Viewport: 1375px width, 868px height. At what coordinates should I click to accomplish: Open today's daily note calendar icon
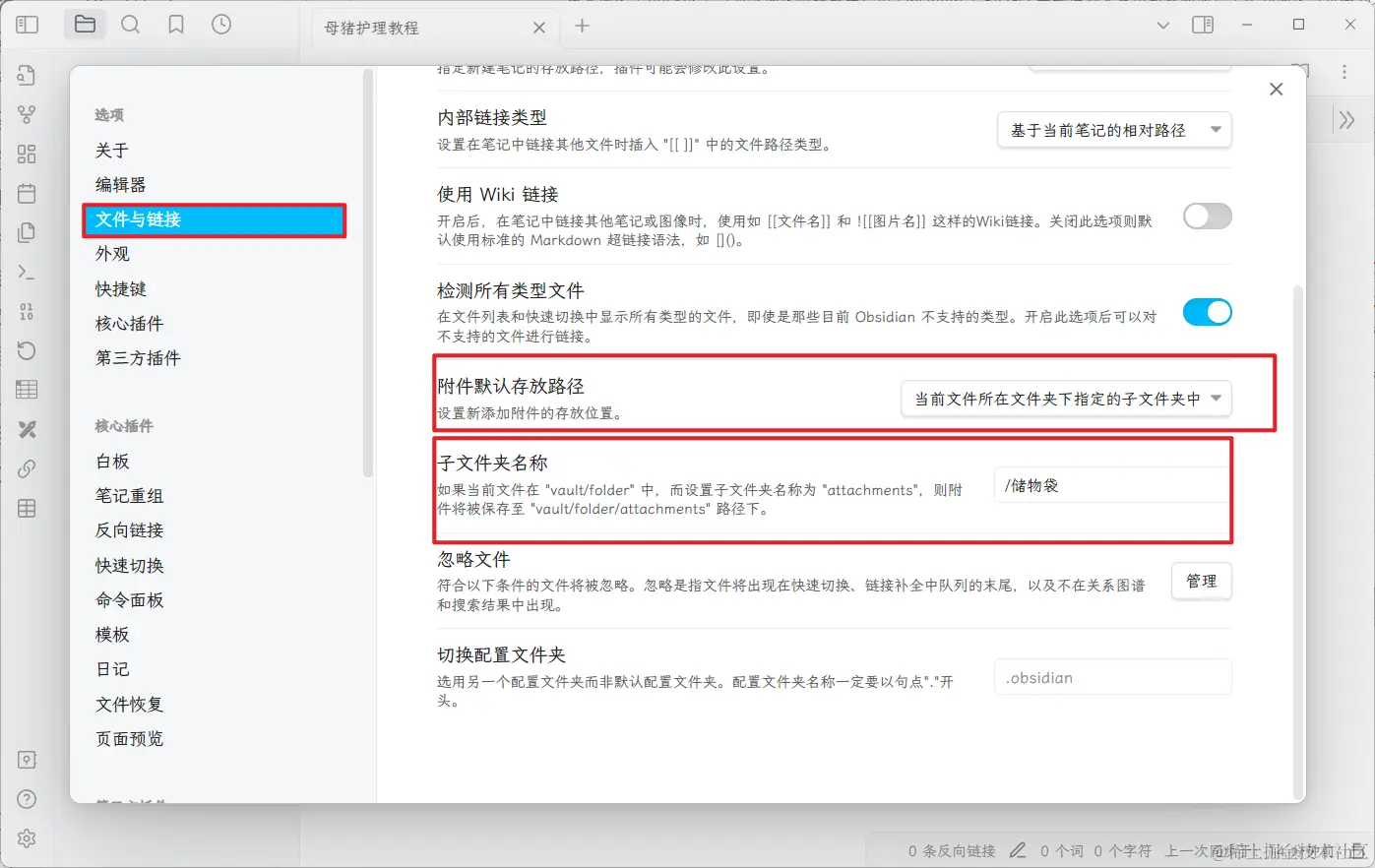(27, 194)
